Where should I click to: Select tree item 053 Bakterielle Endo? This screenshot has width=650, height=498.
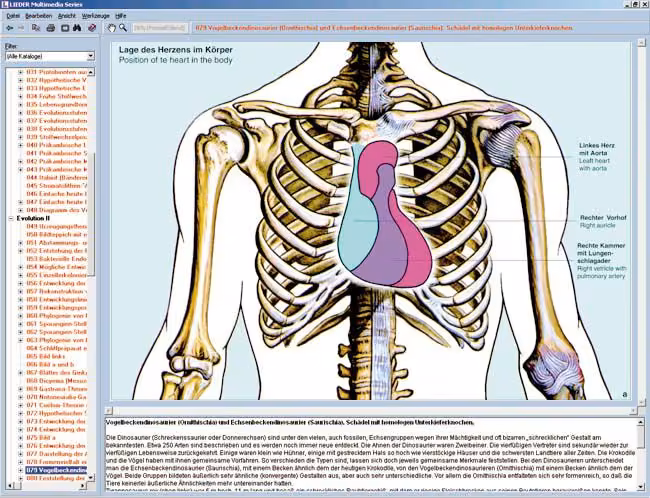56,259
